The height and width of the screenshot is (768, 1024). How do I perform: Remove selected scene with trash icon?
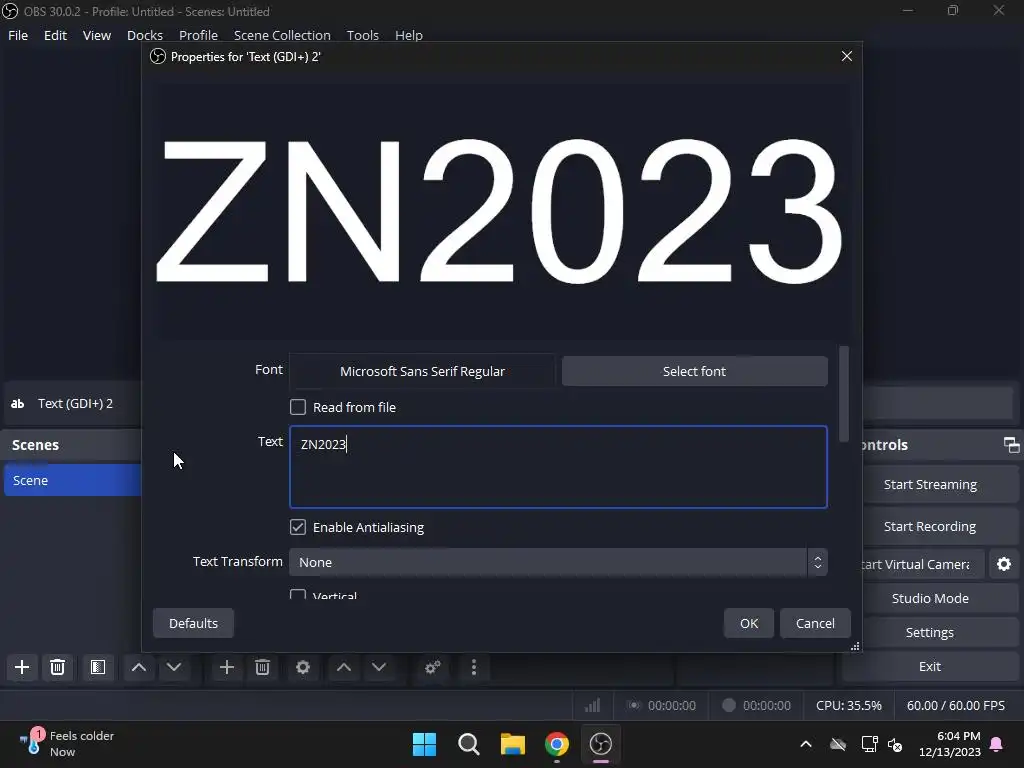57,667
